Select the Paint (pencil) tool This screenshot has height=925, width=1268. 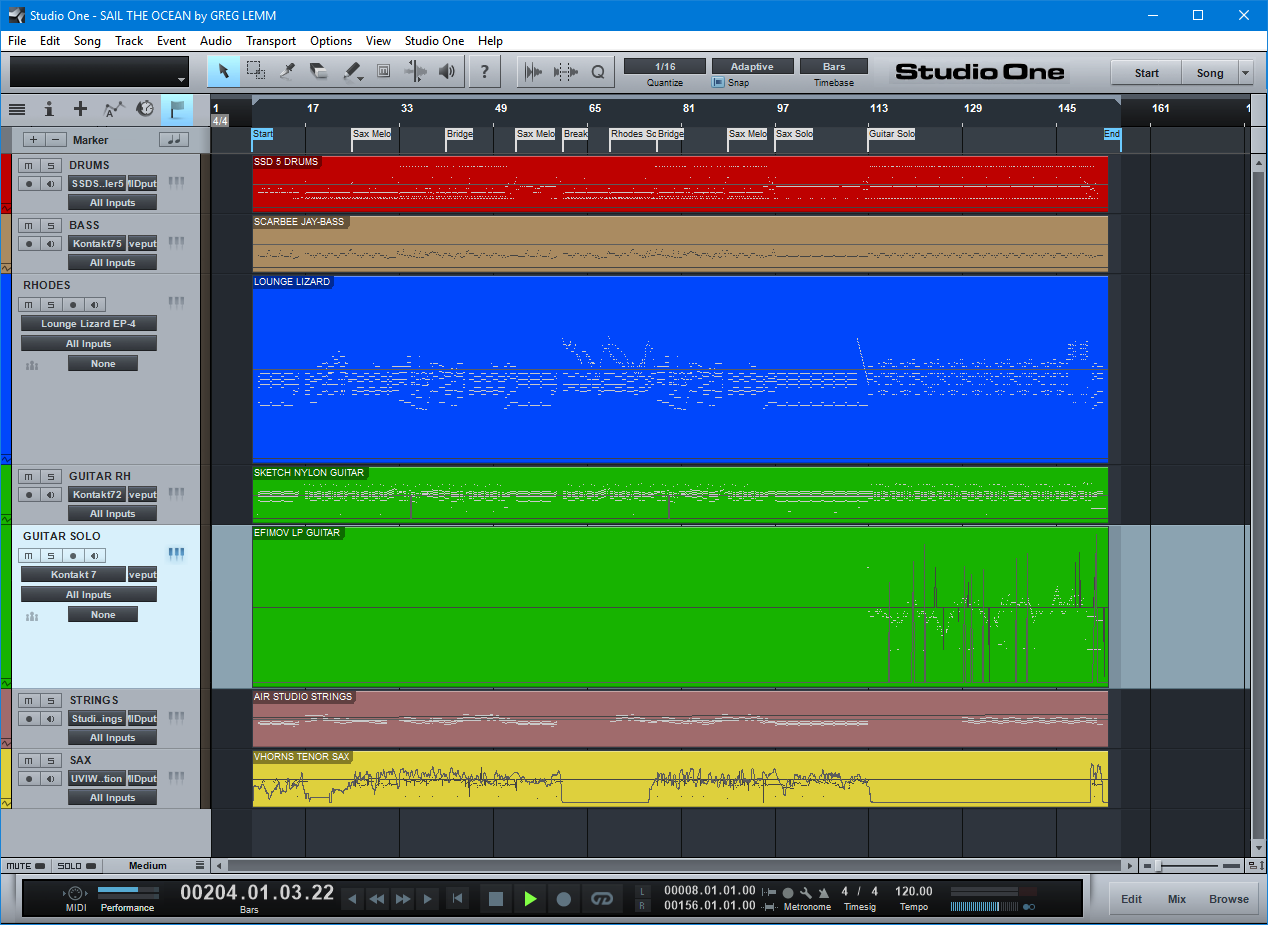[x=352, y=71]
